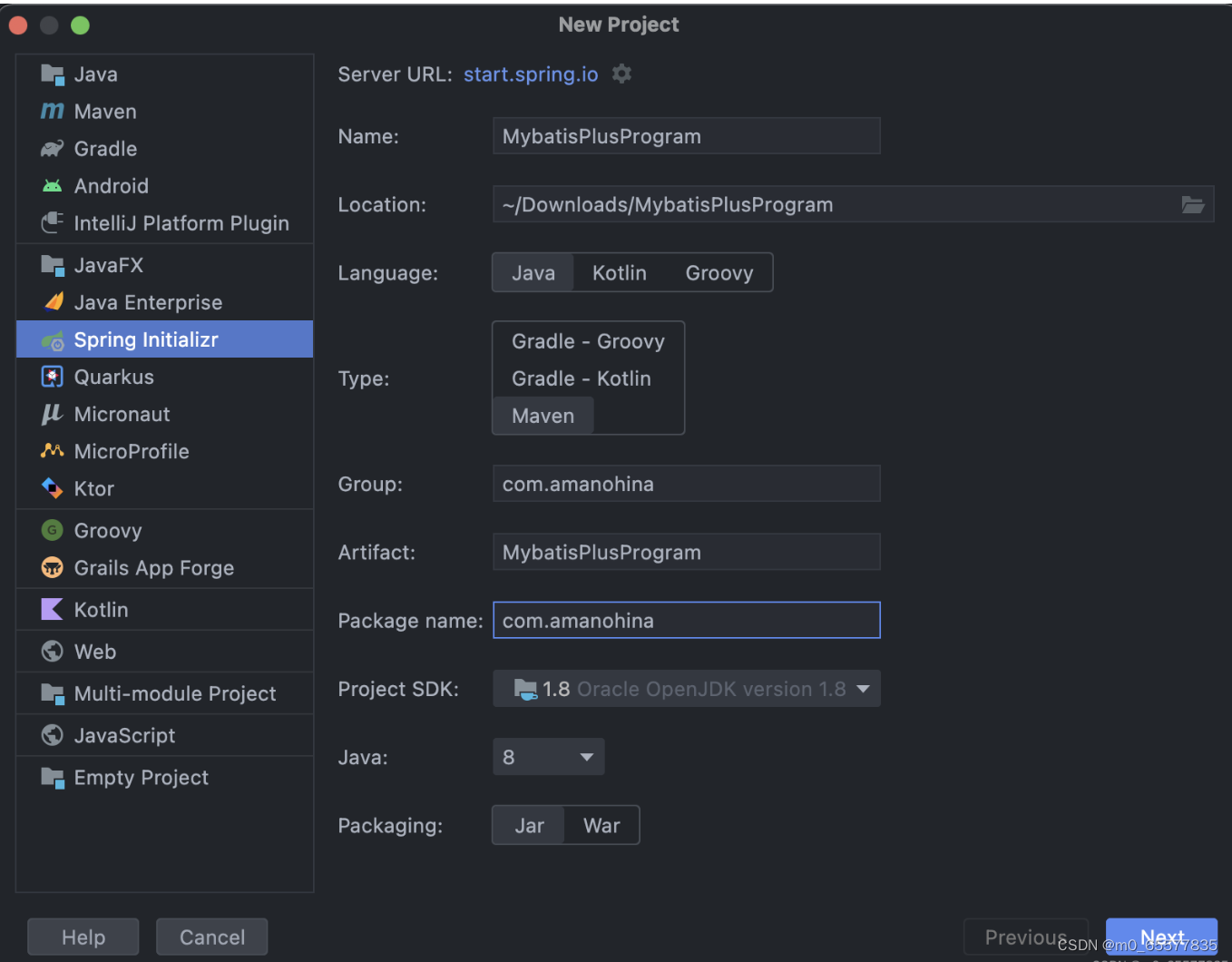The width and height of the screenshot is (1232, 962).
Task: Select Micronaut in the project list
Action: click(165, 414)
